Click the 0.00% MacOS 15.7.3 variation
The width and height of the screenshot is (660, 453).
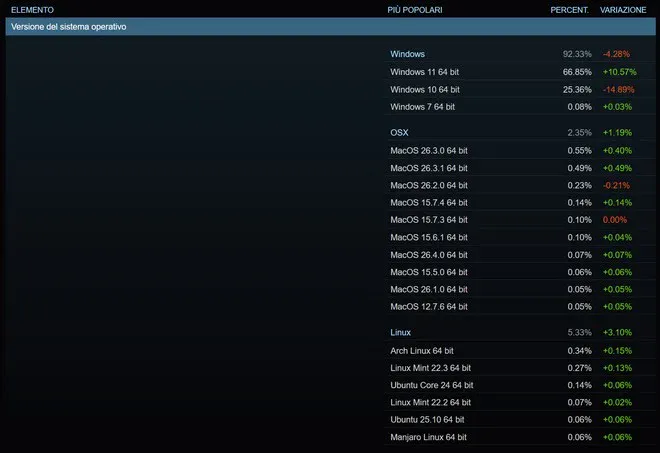tap(615, 220)
